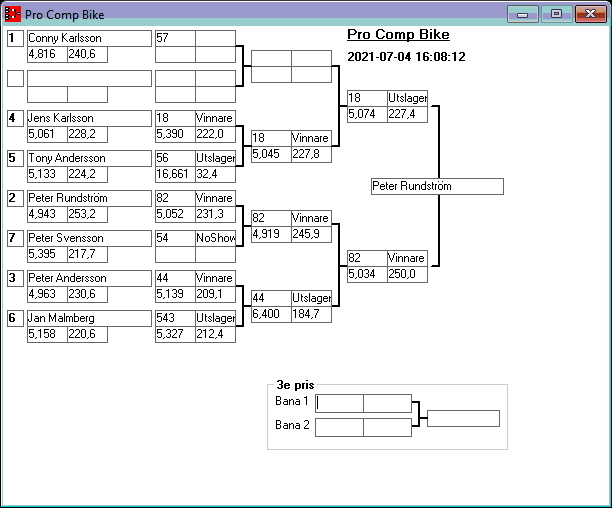Click the Pro Comp Bike title bar icon
This screenshot has height=508, width=612.
pyautogui.click(x=13, y=15)
